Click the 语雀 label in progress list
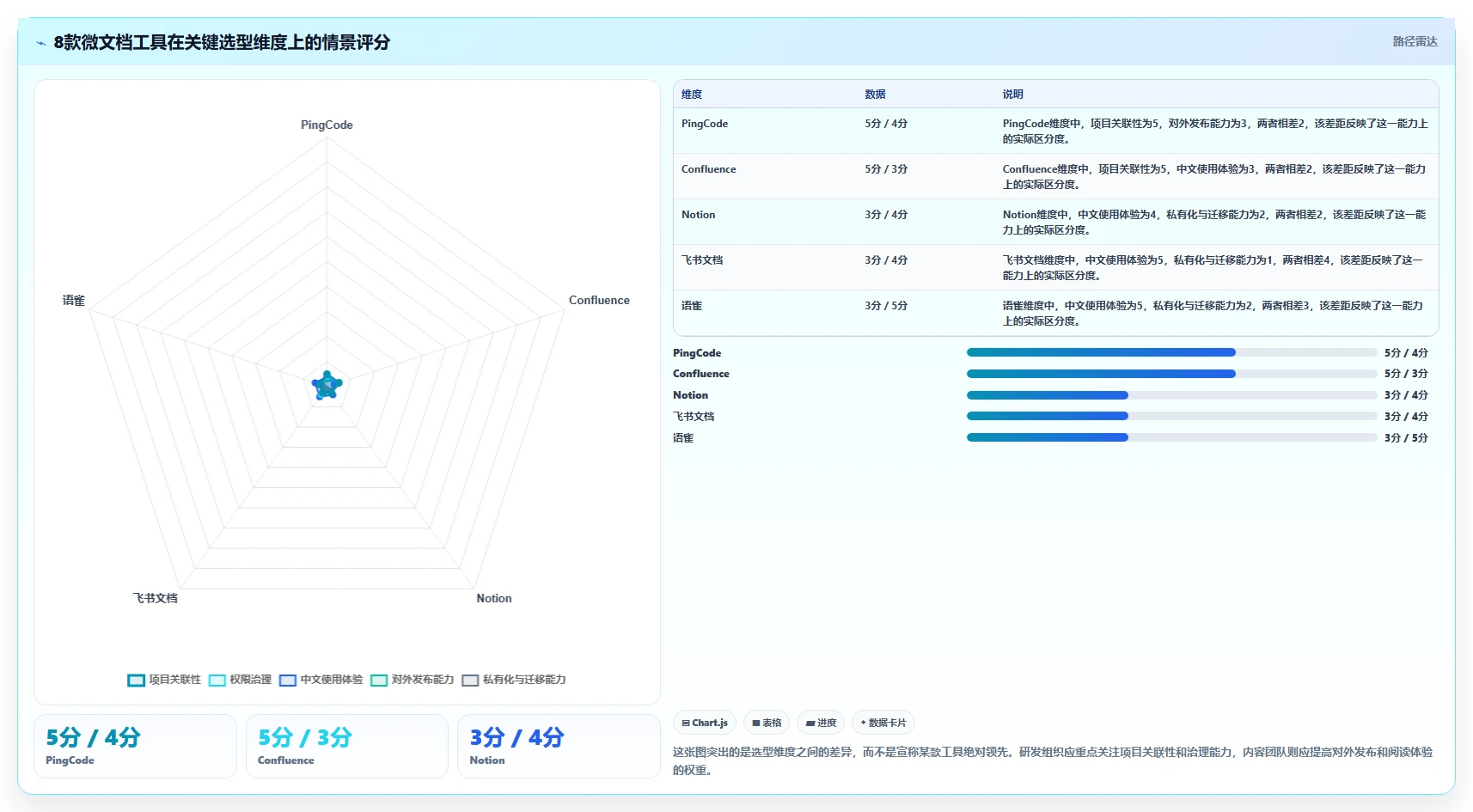 click(x=683, y=438)
